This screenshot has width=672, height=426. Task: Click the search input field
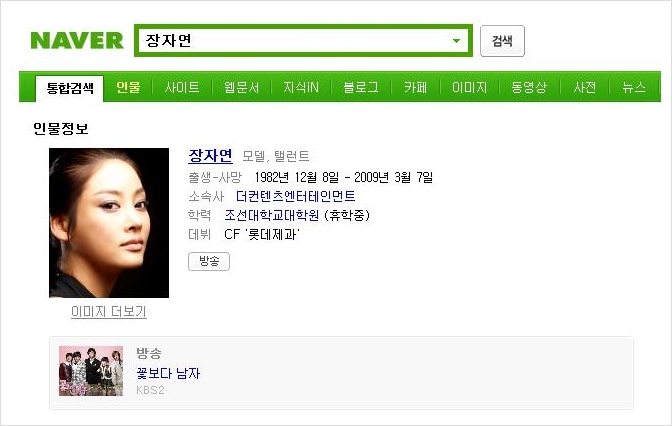click(303, 41)
